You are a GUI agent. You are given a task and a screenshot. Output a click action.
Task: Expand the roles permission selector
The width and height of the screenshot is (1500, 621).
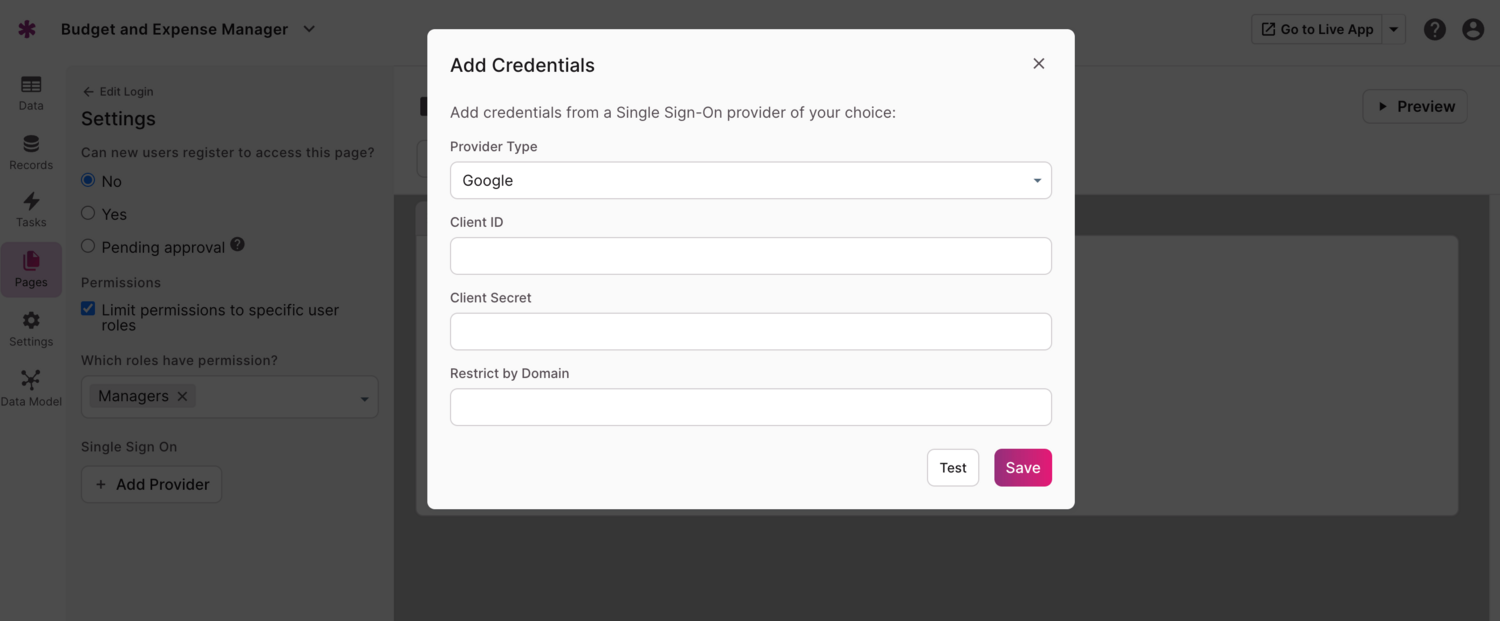[x=364, y=396]
